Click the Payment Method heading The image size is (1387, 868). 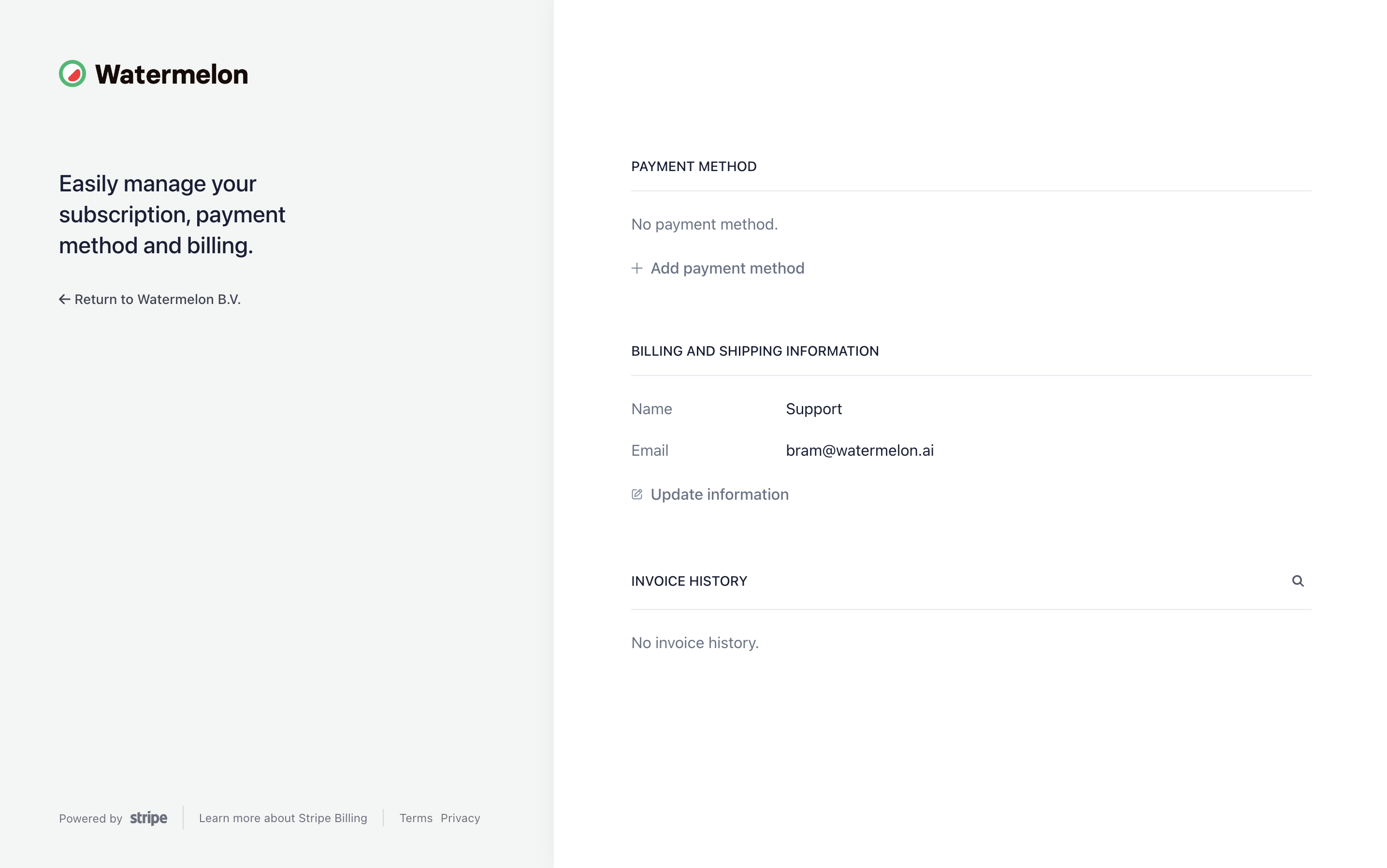point(693,166)
